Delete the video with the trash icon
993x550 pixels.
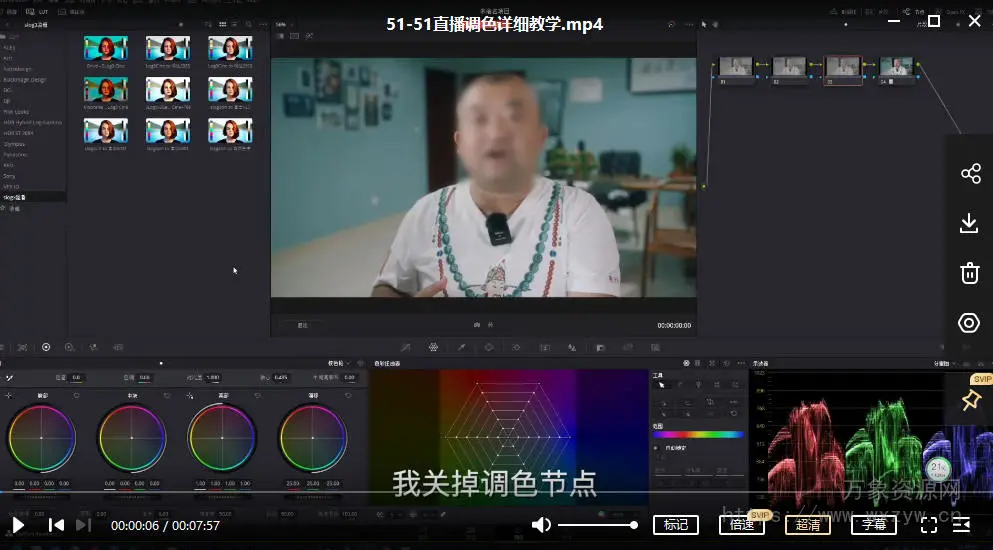click(969, 273)
